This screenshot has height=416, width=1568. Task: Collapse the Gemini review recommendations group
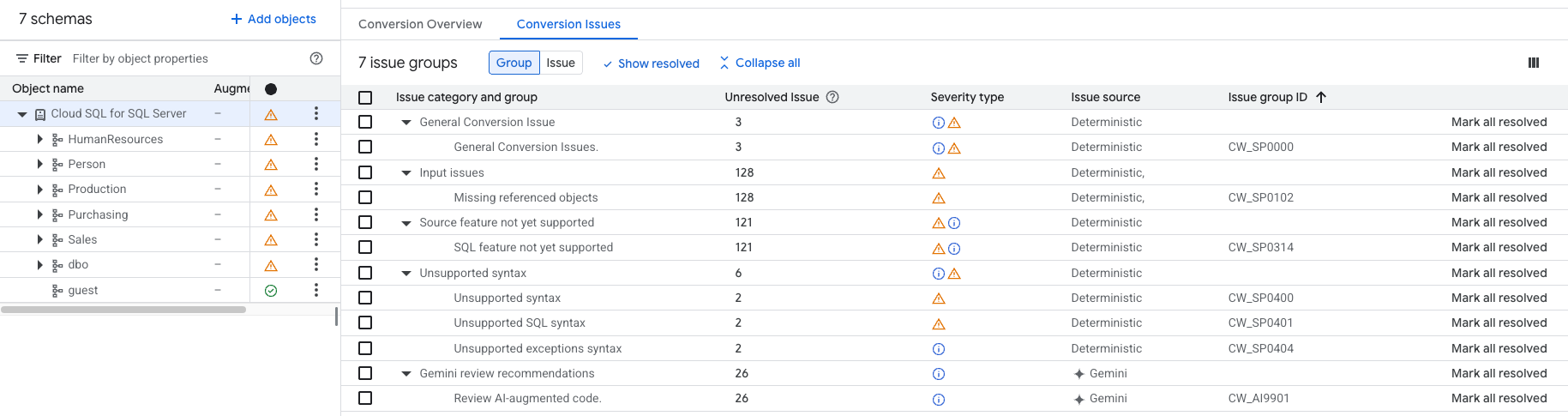[406, 374]
